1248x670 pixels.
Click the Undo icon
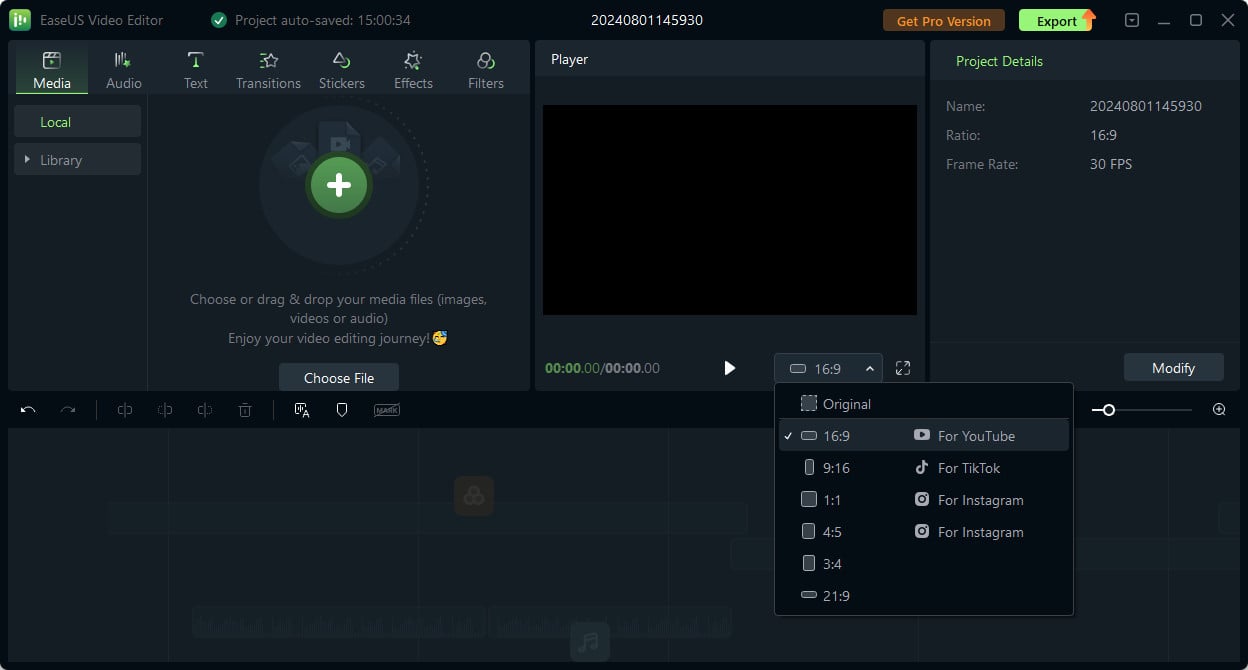[x=28, y=410]
